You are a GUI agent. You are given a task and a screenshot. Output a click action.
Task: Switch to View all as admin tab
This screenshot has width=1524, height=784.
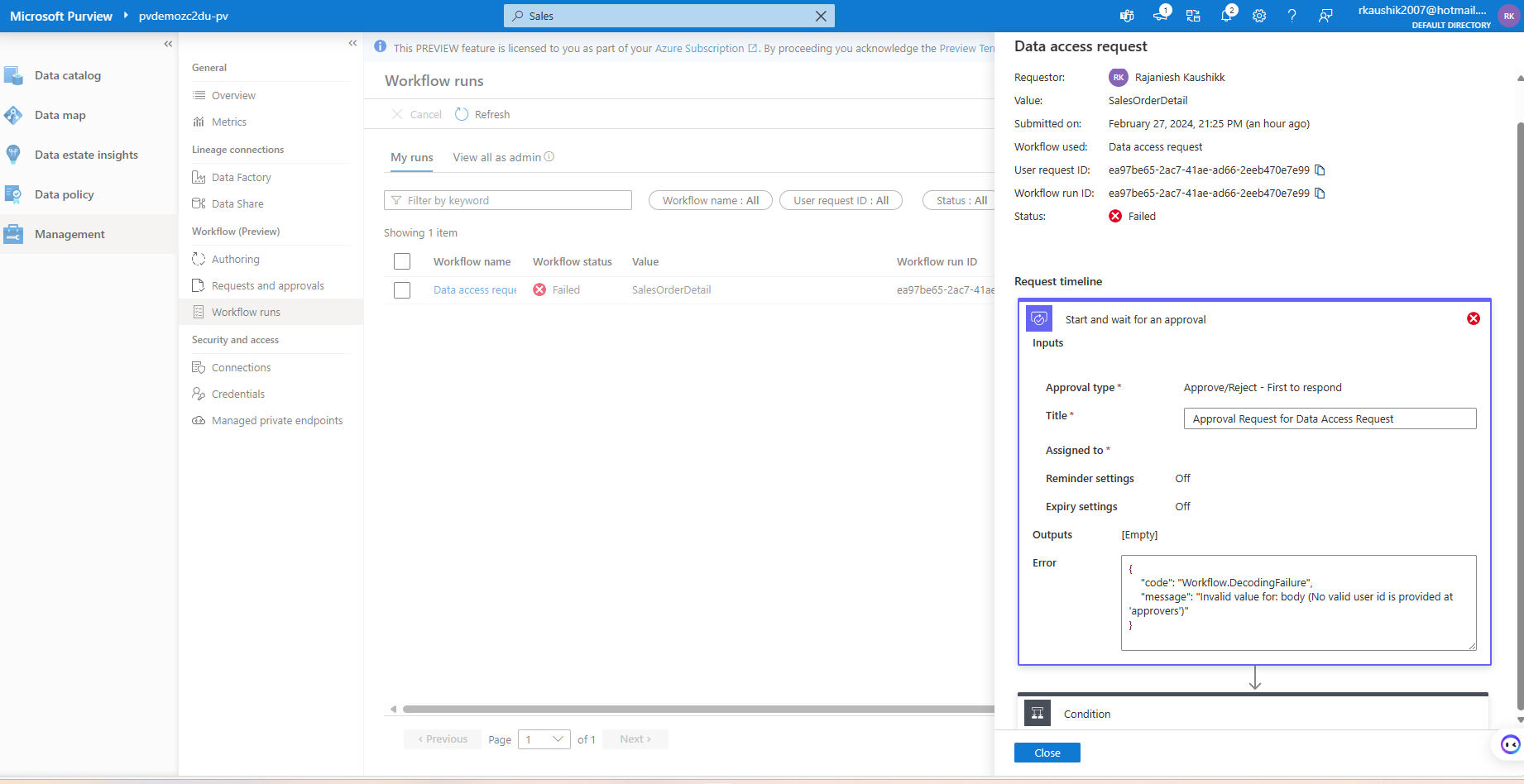tap(497, 157)
